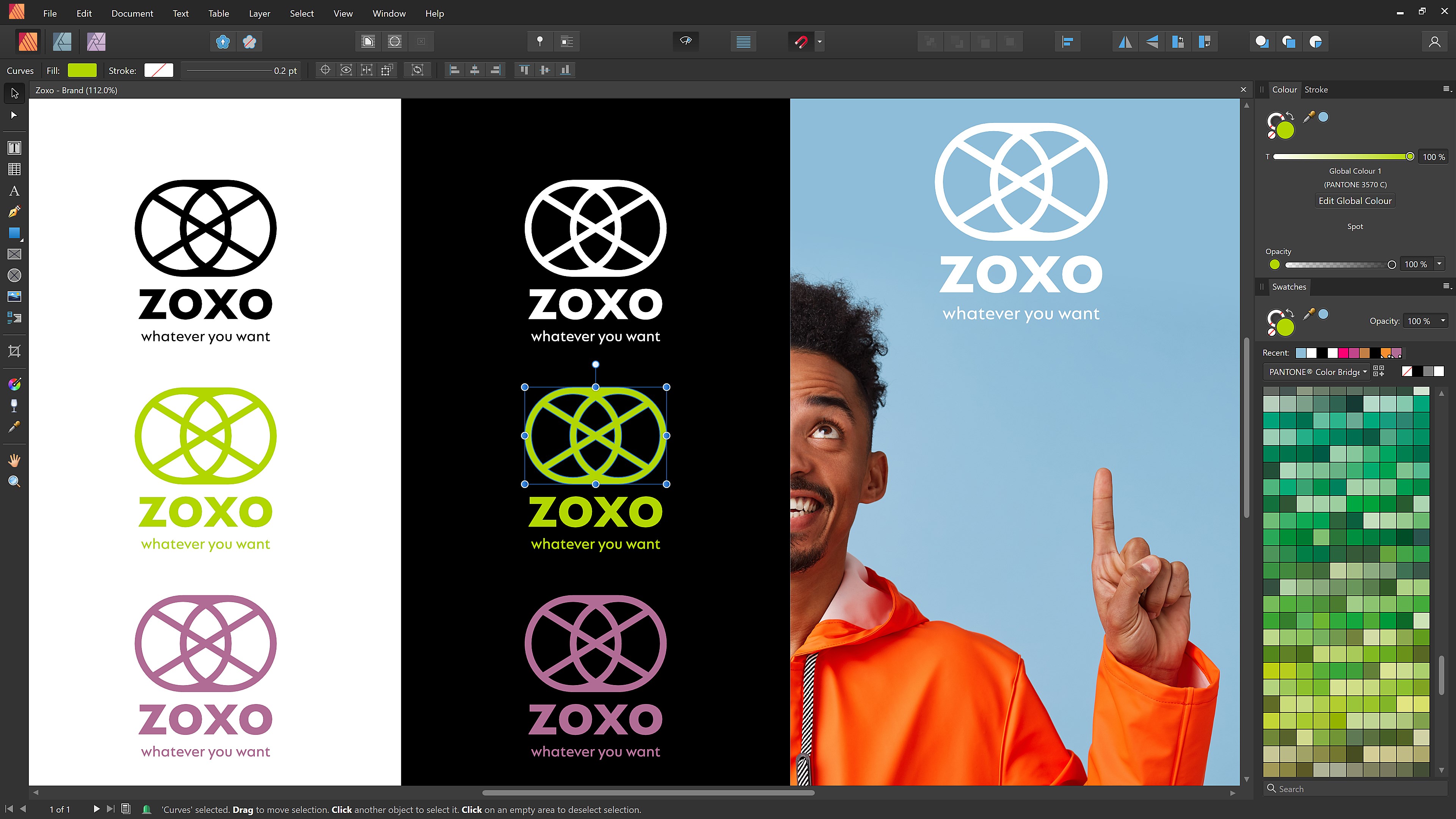The width and height of the screenshot is (1456, 819).
Task: Click Flip Horizontal toolbar icon
Action: coord(1125,41)
